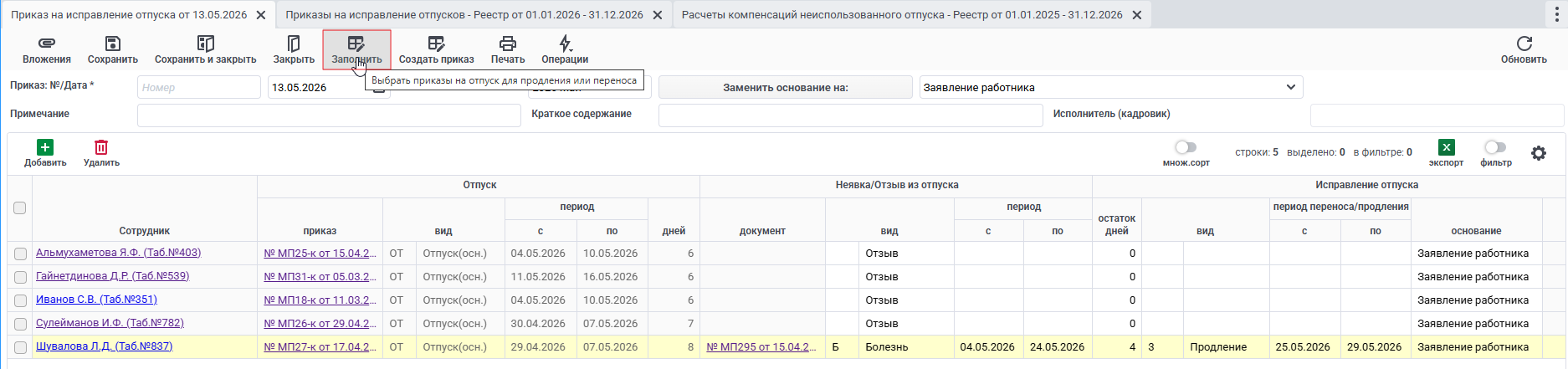Check the row for Сулейманов И.Ф.
This screenshot has width=1568, height=369.
pyautogui.click(x=20, y=324)
